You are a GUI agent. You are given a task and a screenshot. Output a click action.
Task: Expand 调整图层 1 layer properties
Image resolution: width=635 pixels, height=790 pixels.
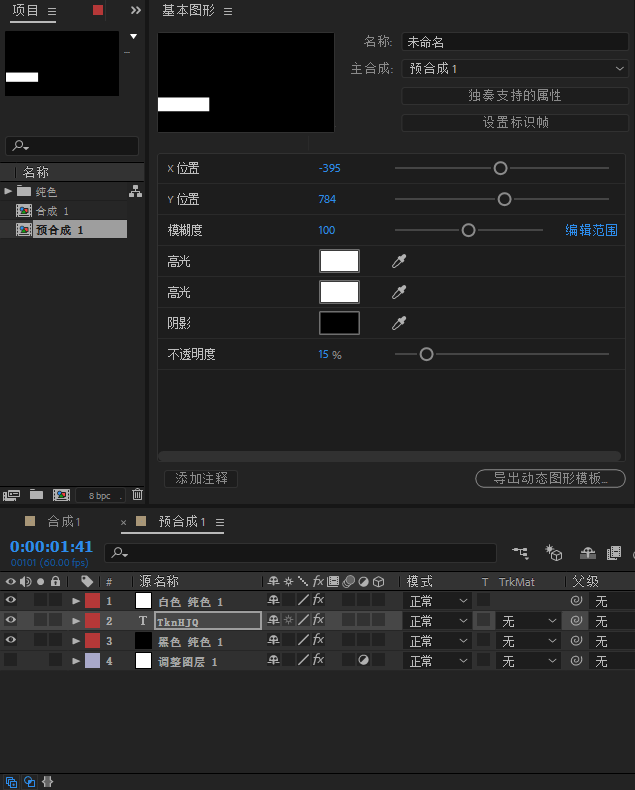(76, 661)
